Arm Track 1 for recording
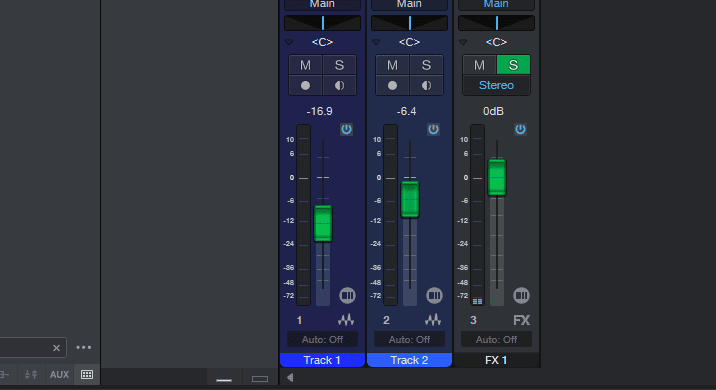 click(x=305, y=85)
